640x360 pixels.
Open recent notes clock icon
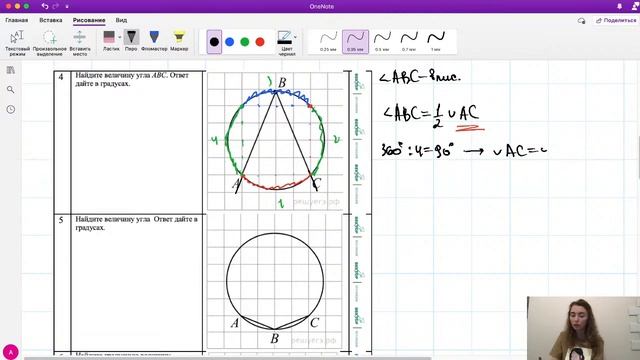(11, 109)
